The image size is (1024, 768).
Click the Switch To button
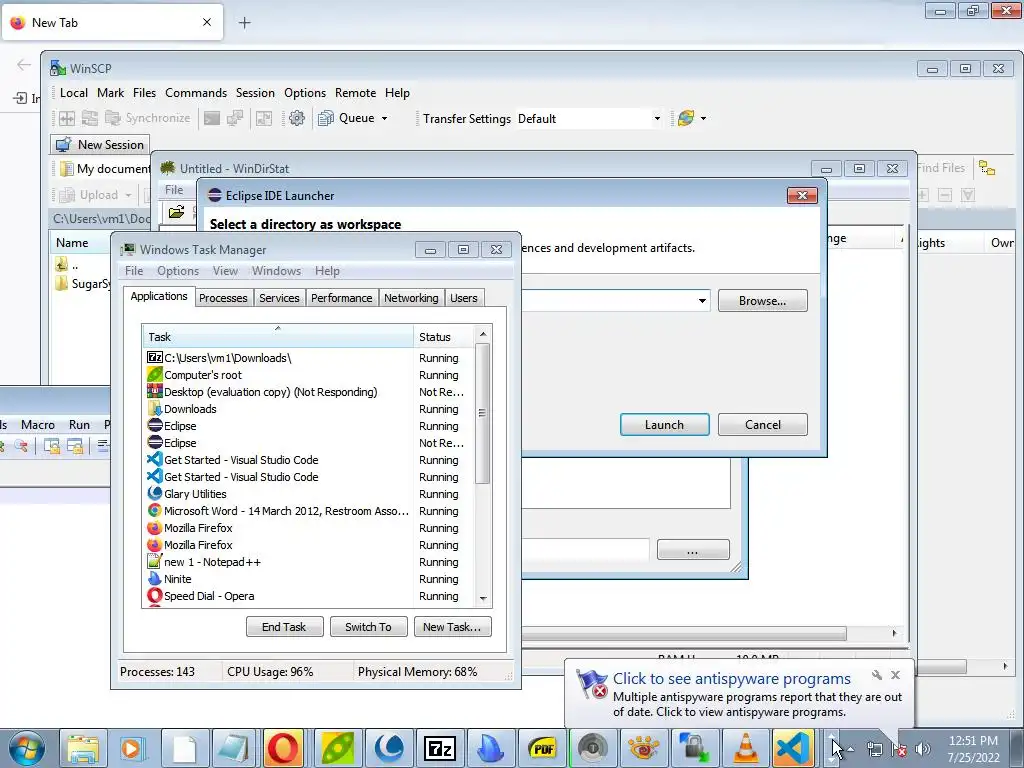(x=368, y=626)
